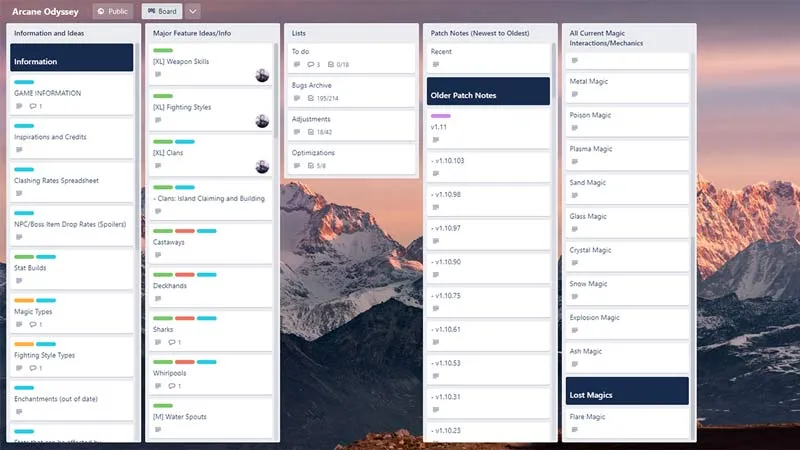Image resolution: width=800 pixels, height=450 pixels.
Task: Click description icon on Castaways card
Action: click(158, 255)
